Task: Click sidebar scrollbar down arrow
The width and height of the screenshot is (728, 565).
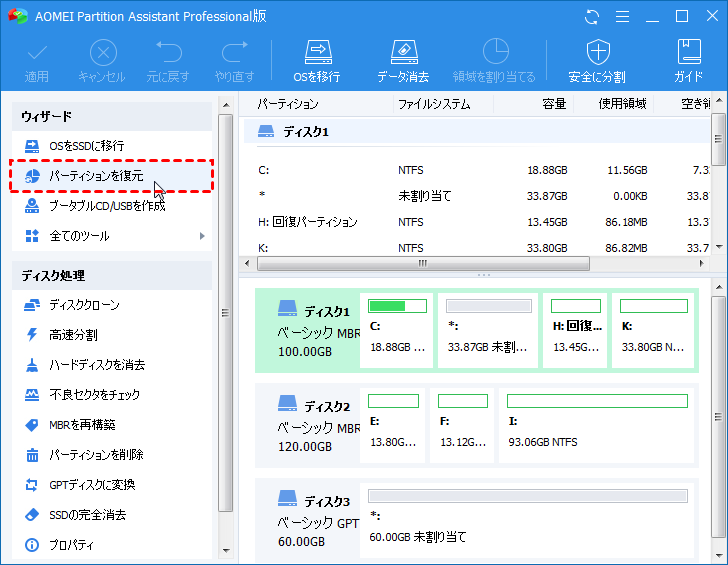Action: pos(226,551)
